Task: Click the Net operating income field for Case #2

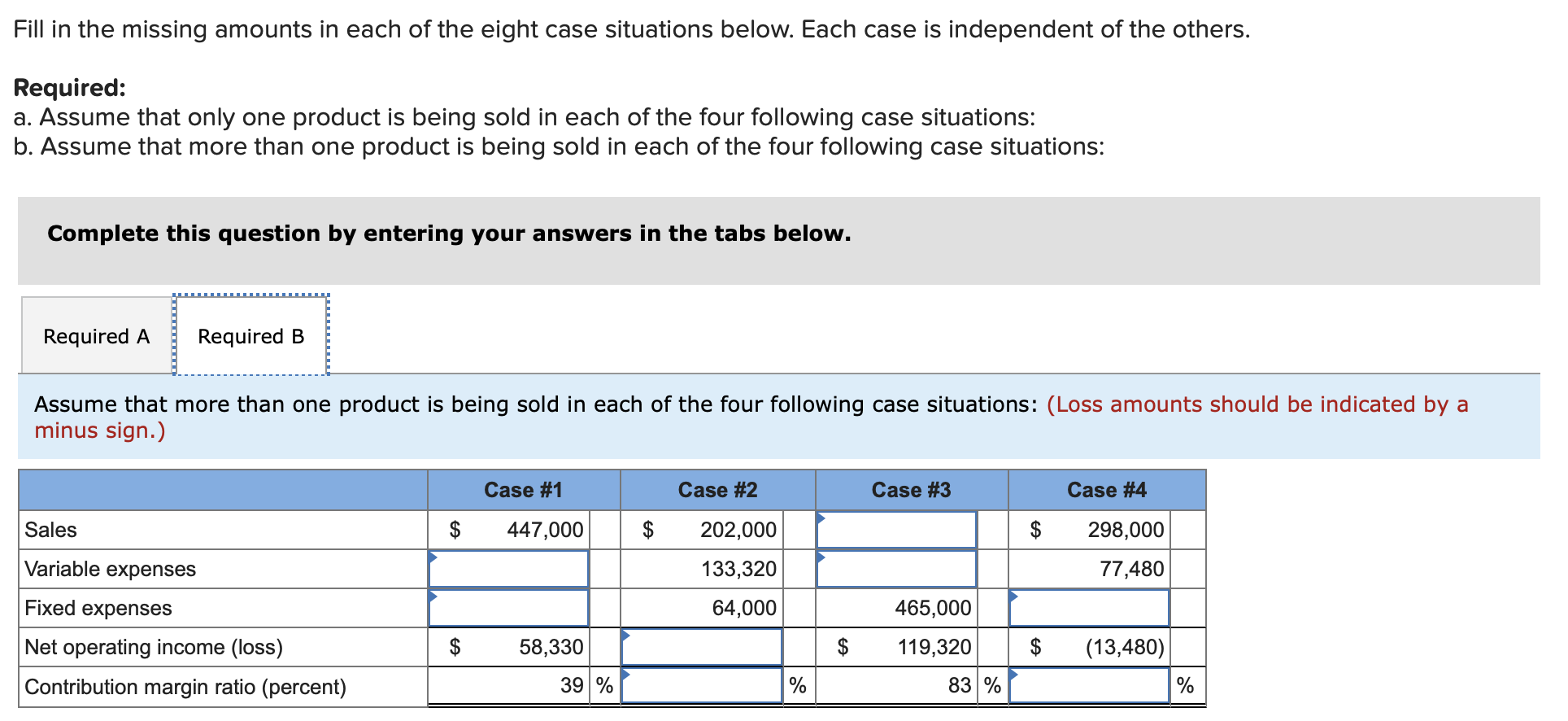Action: click(701, 647)
